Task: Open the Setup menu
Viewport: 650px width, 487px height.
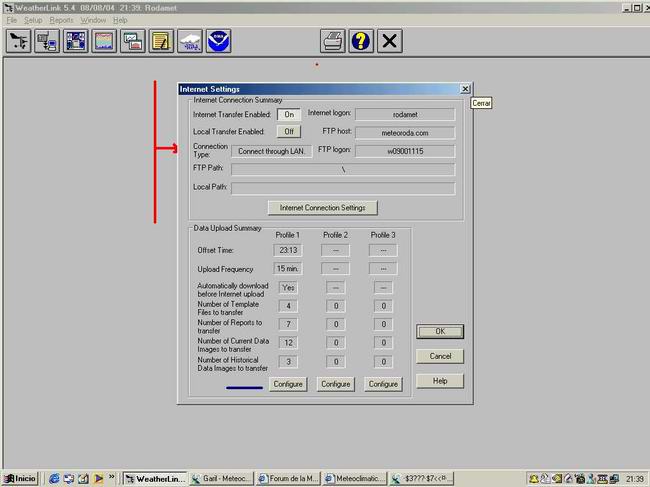Action: point(33,20)
